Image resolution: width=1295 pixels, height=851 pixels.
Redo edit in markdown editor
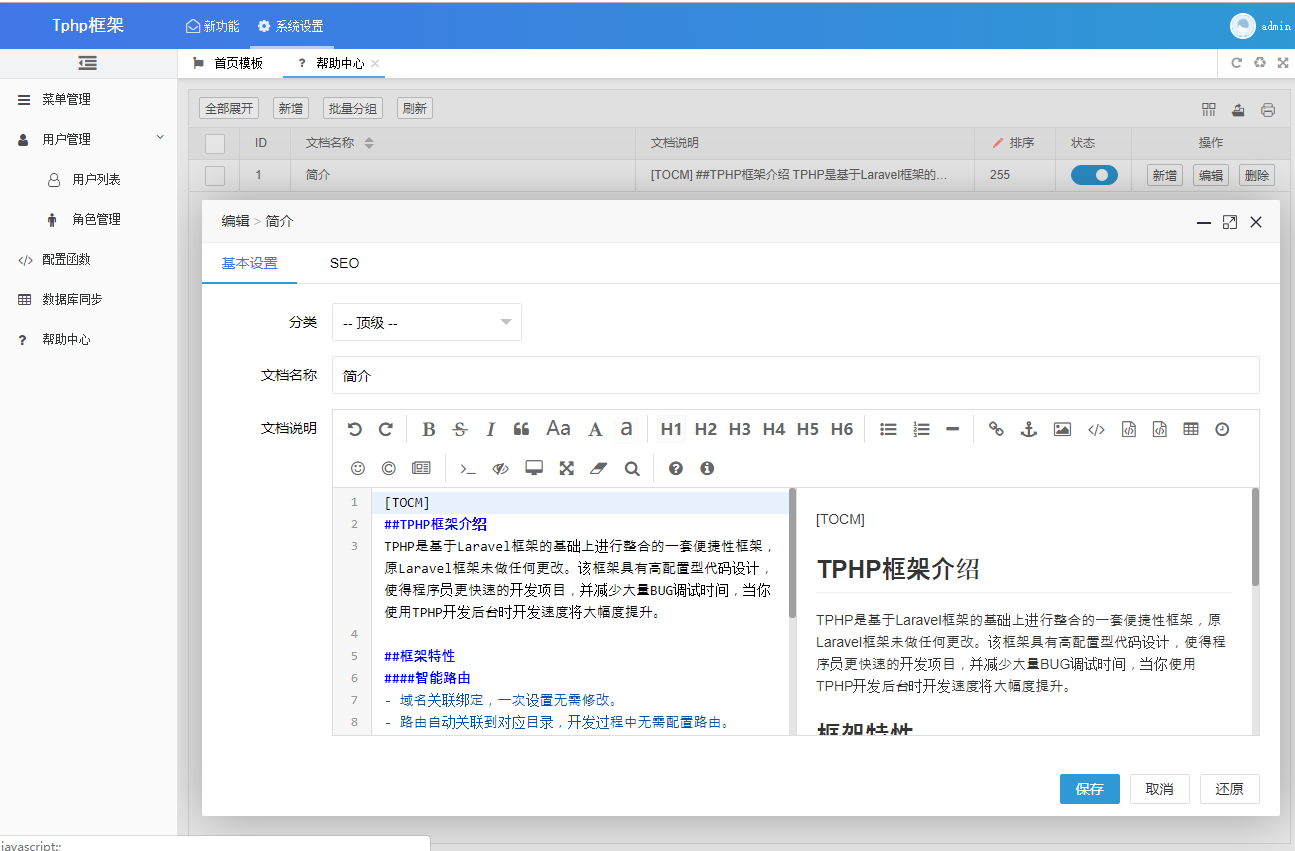[x=385, y=429]
